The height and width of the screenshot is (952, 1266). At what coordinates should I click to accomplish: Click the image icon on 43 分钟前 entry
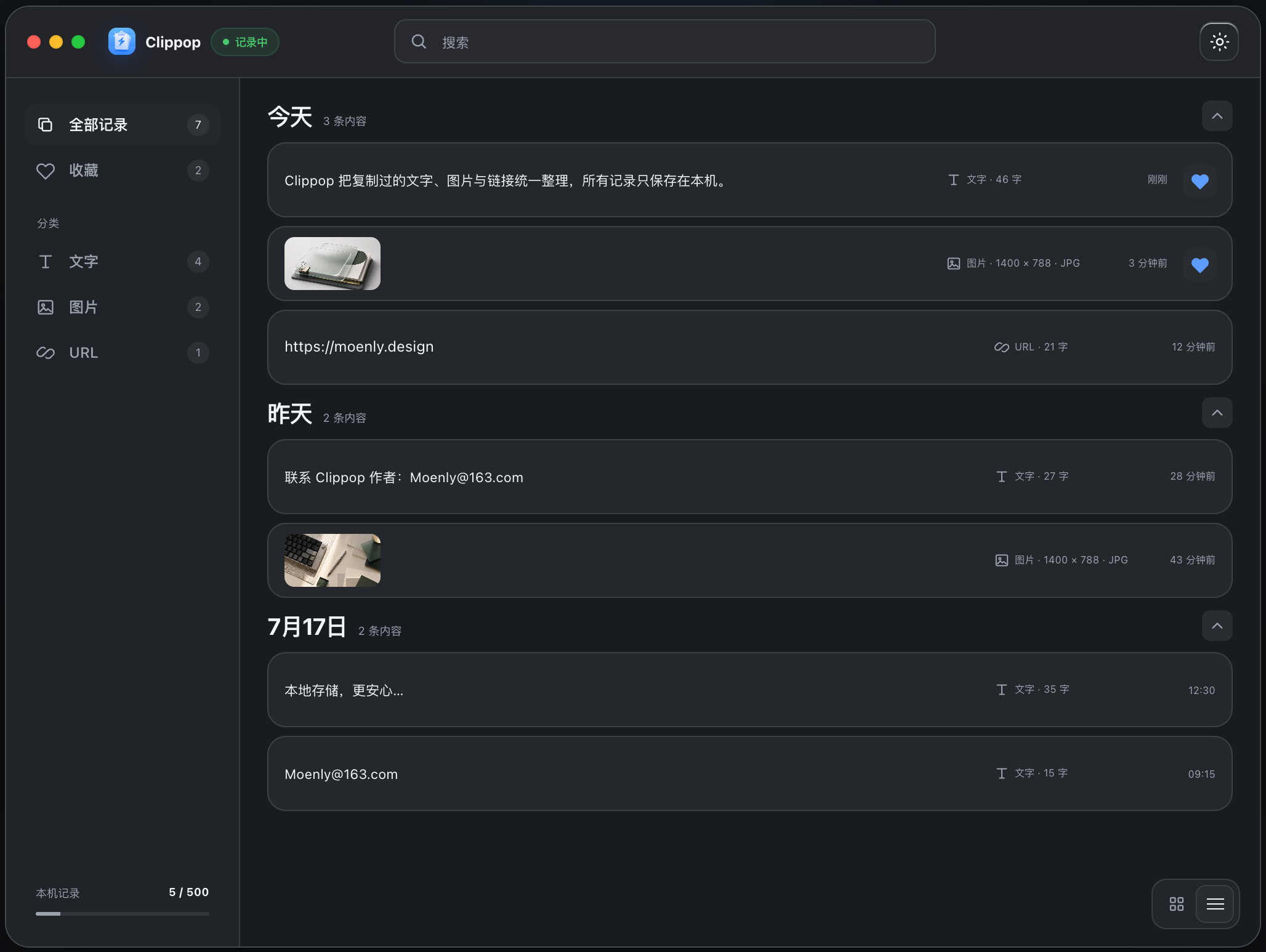pos(1002,560)
